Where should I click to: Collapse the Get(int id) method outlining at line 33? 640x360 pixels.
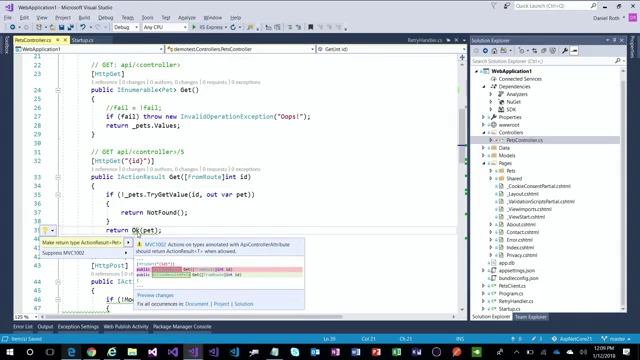[58, 177]
